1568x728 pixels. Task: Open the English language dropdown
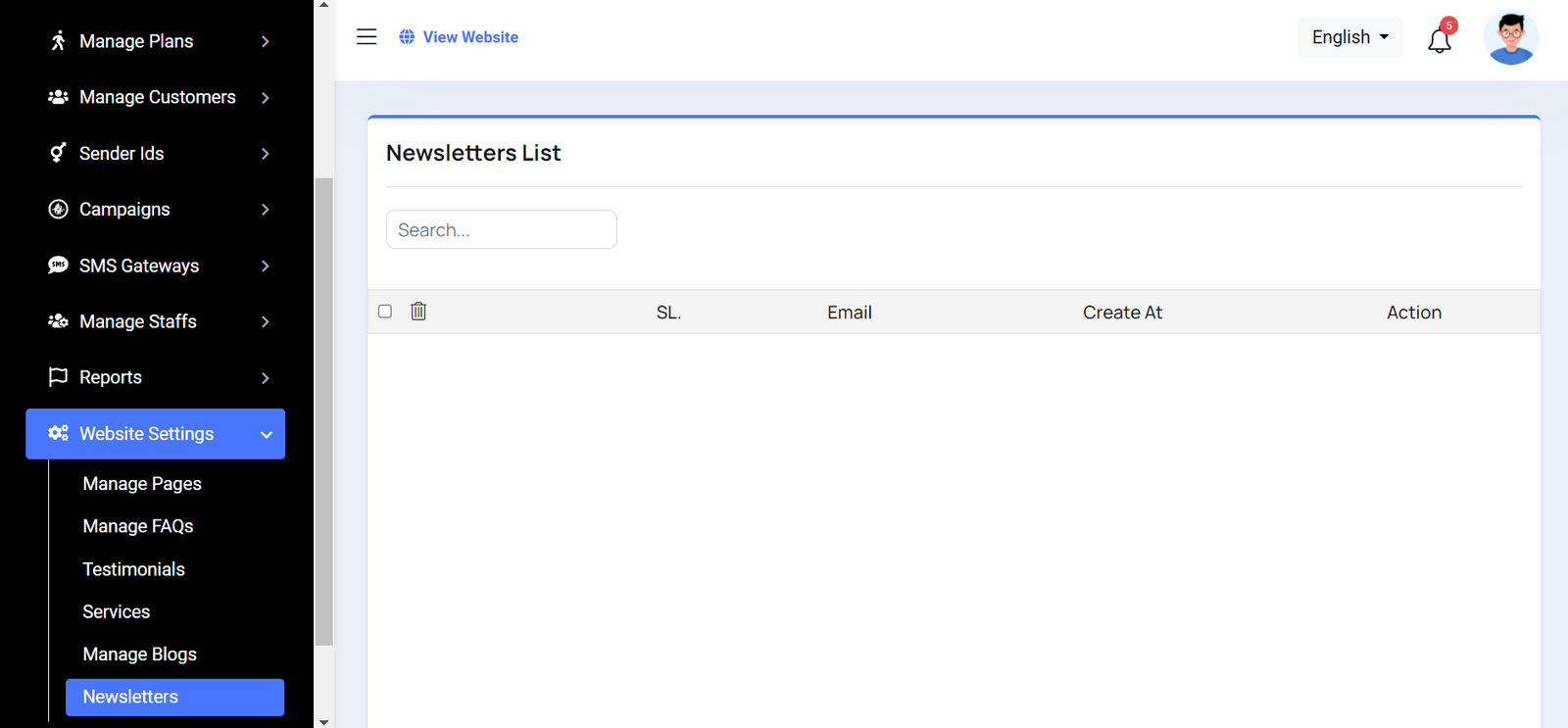1350,37
